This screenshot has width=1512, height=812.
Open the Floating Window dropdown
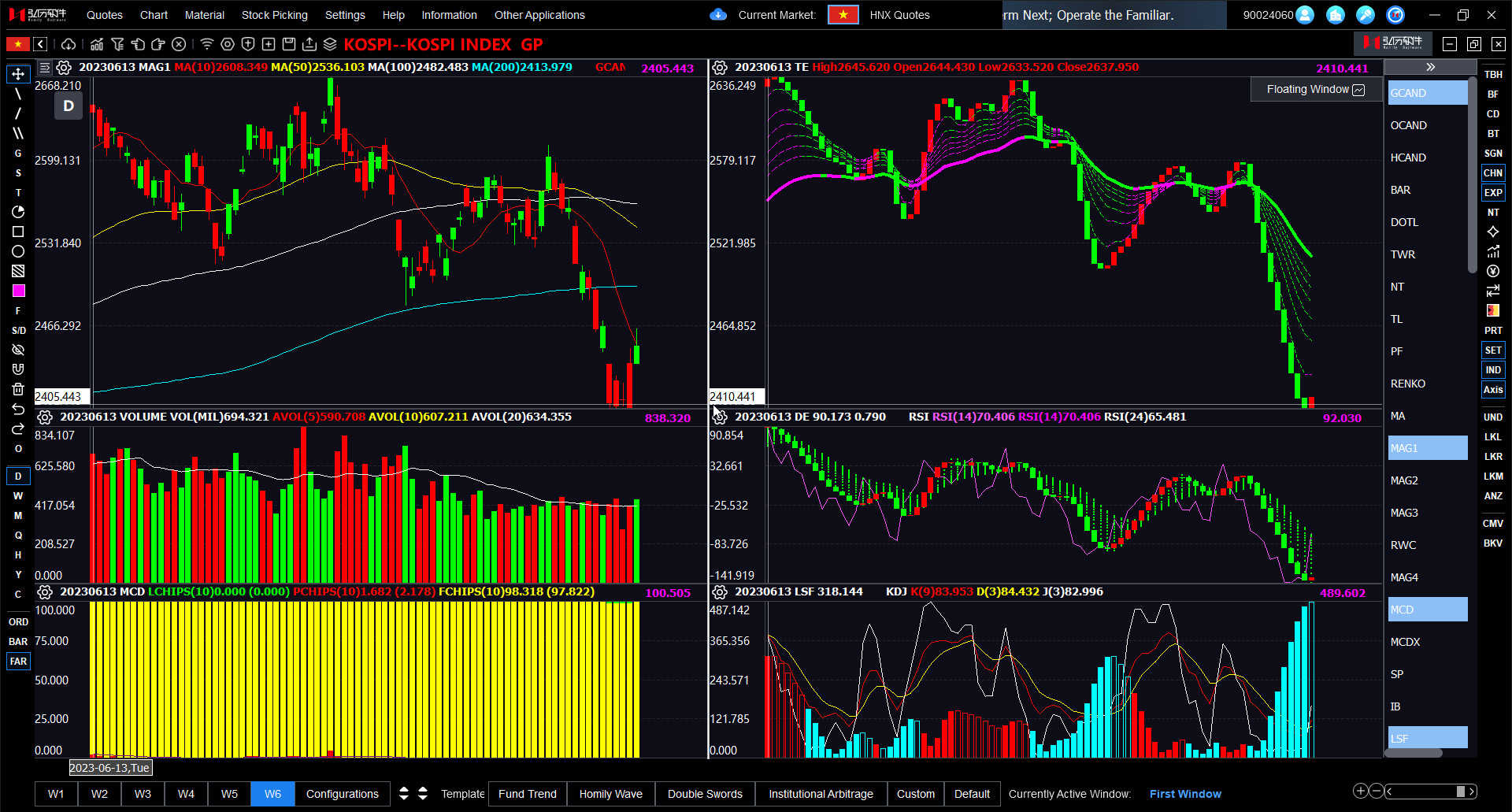pos(1315,90)
